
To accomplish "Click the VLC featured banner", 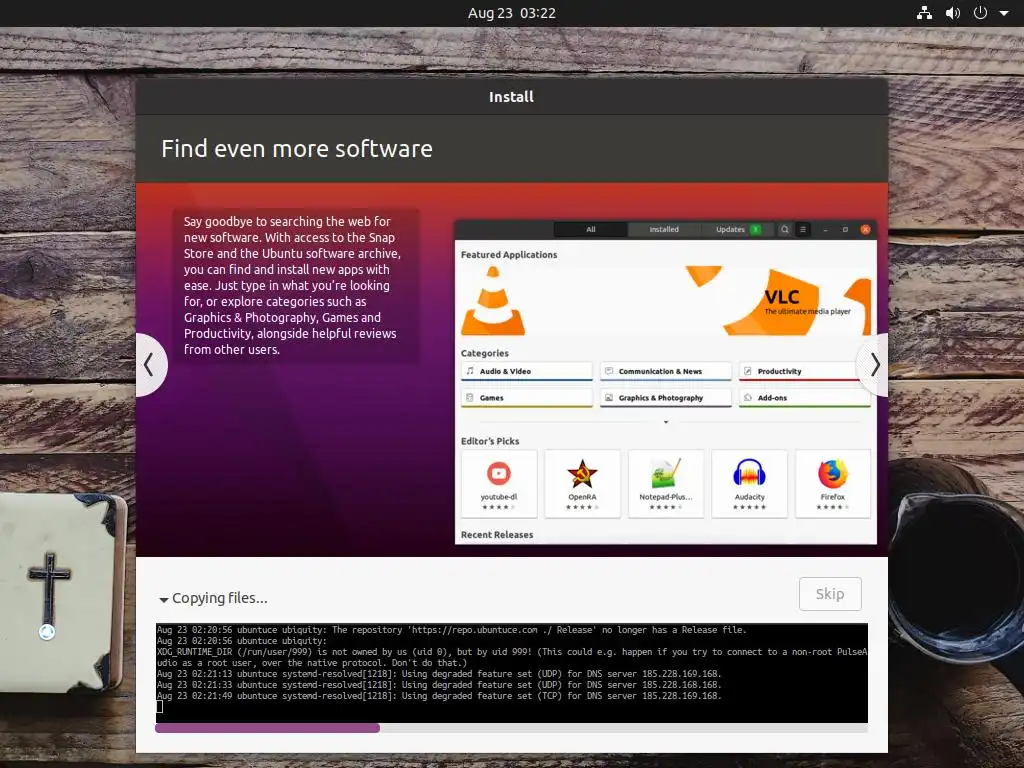I will pos(665,300).
